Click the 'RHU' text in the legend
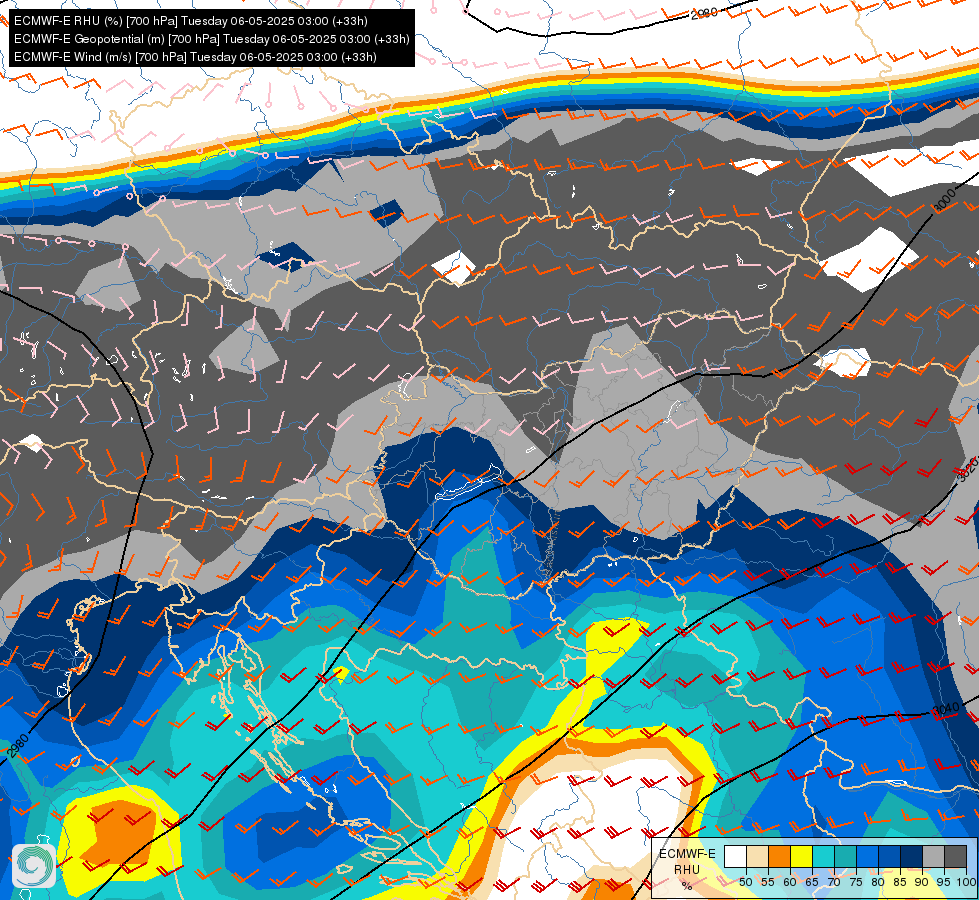 (x=687, y=869)
